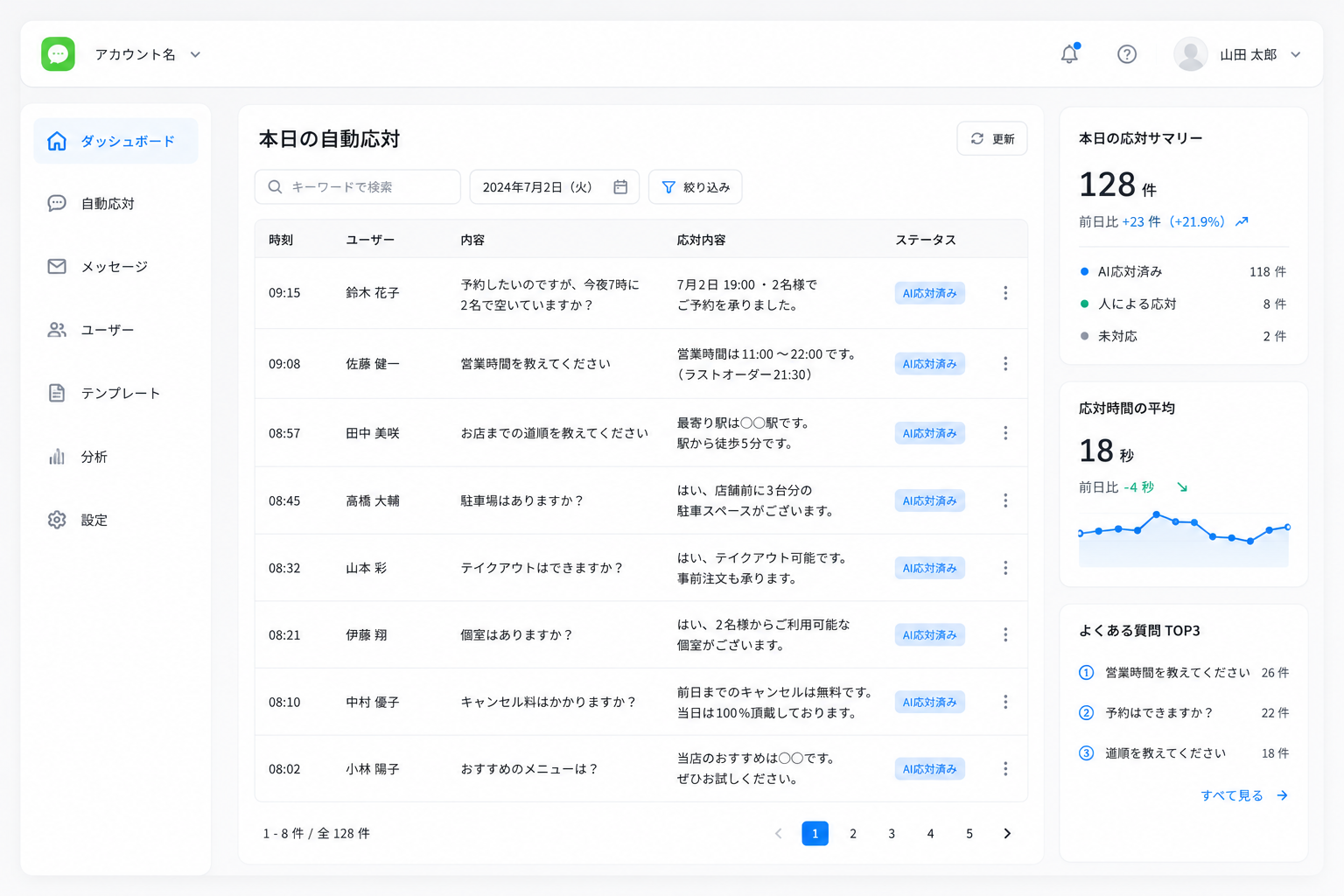Screen dimensions: 1344x896
Task: Click キャンセル料はかかりますか？ message text
Action: pyautogui.click(x=549, y=702)
